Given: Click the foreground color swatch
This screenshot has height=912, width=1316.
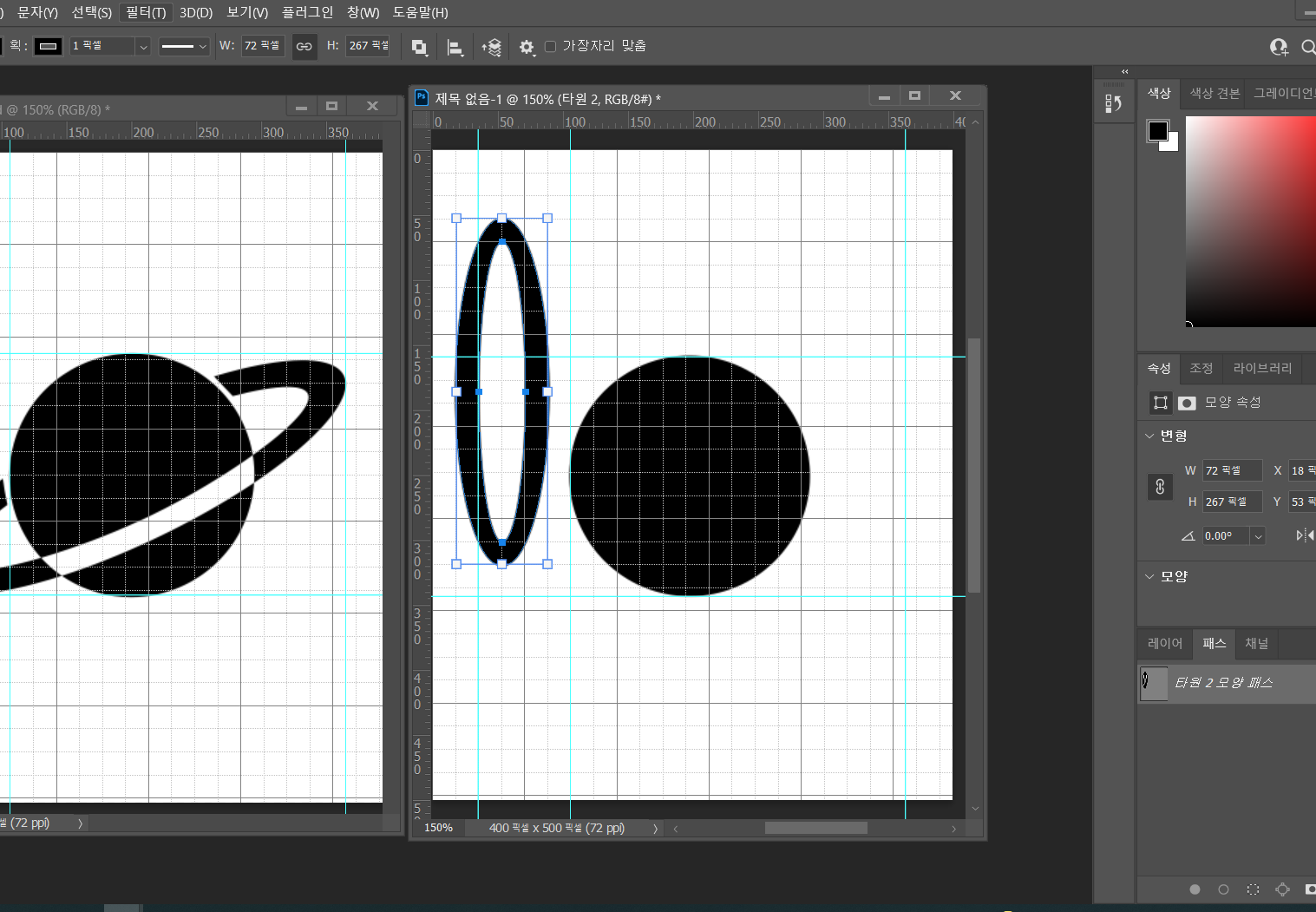Looking at the screenshot, I should click(x=1157, y=131).
